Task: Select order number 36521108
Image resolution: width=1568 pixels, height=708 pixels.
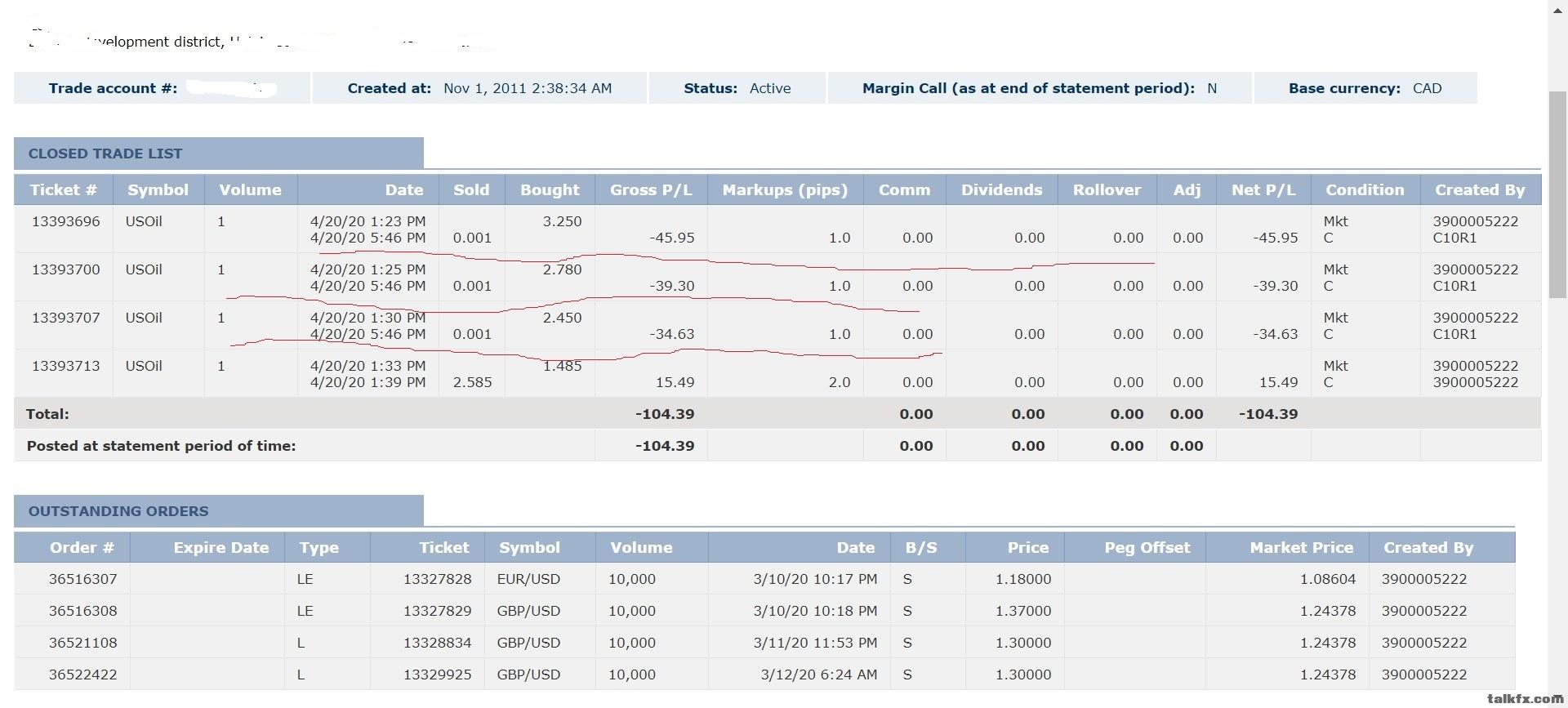Action: click(82, 643)
